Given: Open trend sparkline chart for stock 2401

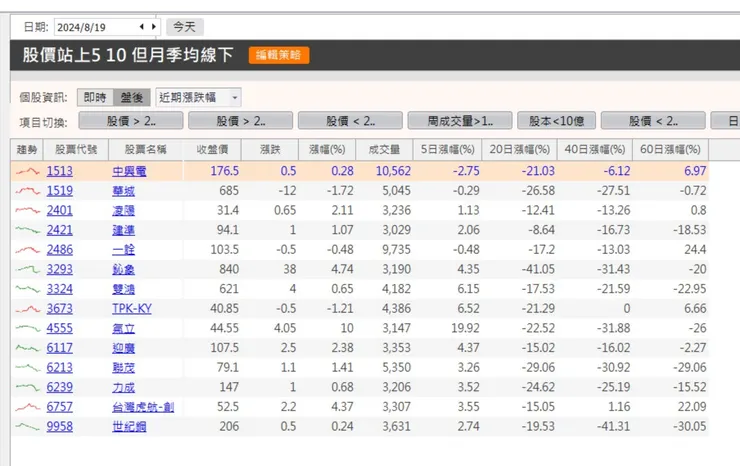Looking at the screenshot, I should [x=27, y=210].
